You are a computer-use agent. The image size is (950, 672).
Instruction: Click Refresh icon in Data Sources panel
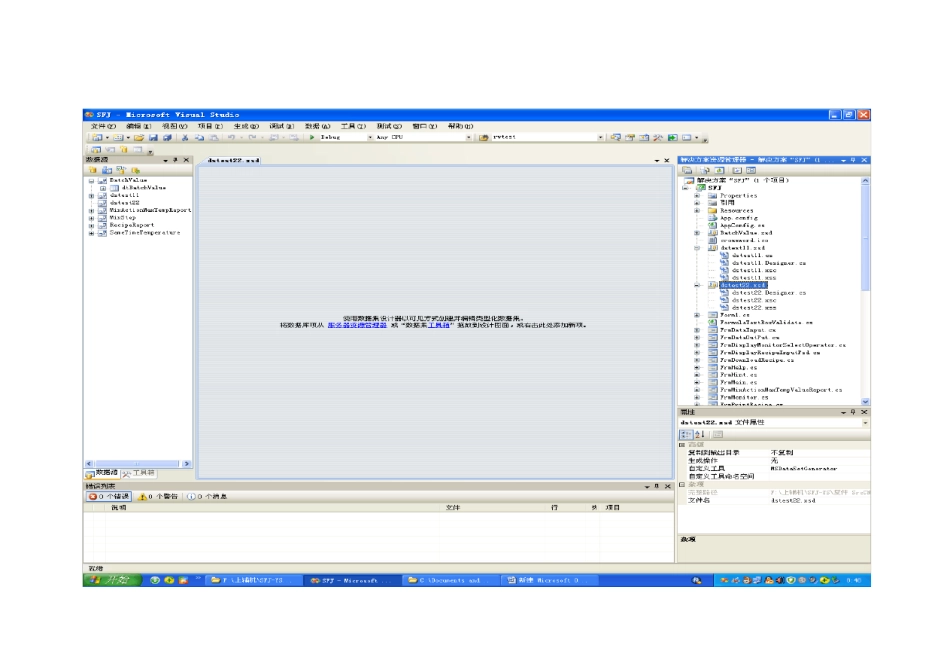pyautogui.click(x=135, y=170)
